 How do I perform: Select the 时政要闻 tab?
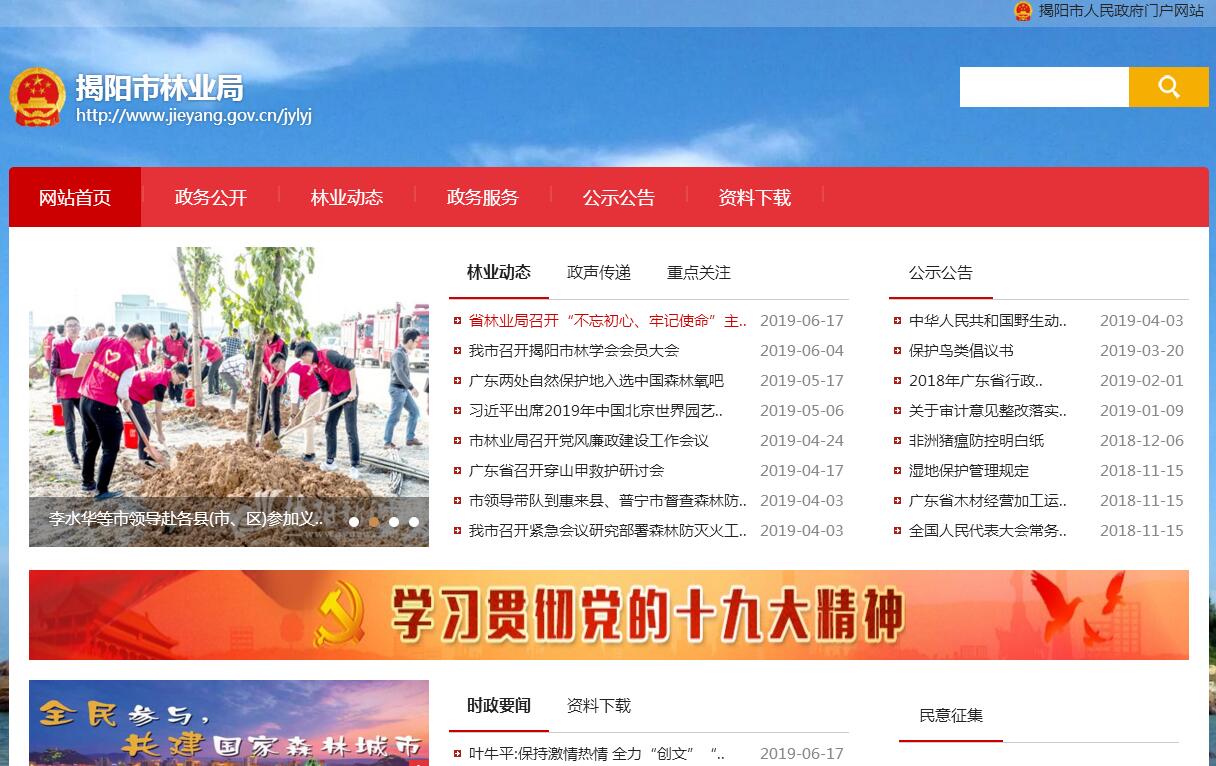point(498,705)
